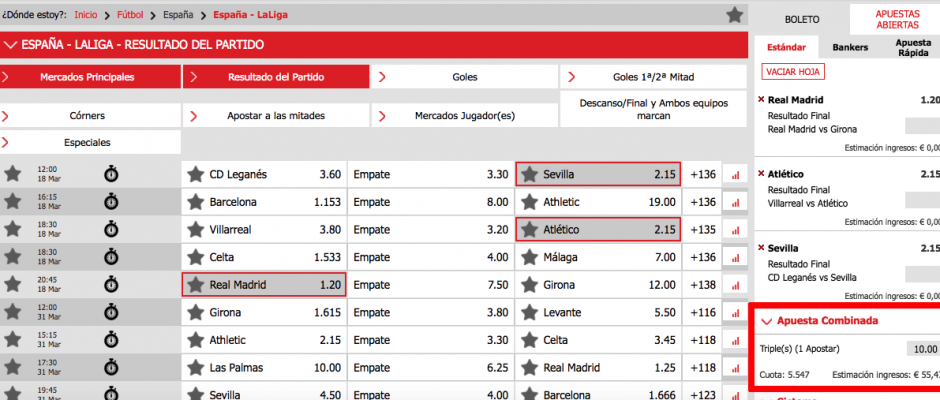Screen dimensions: 940x400
Task: Open live timer icon for 16:15 18 Mar match
Action: tap(111, 201)
